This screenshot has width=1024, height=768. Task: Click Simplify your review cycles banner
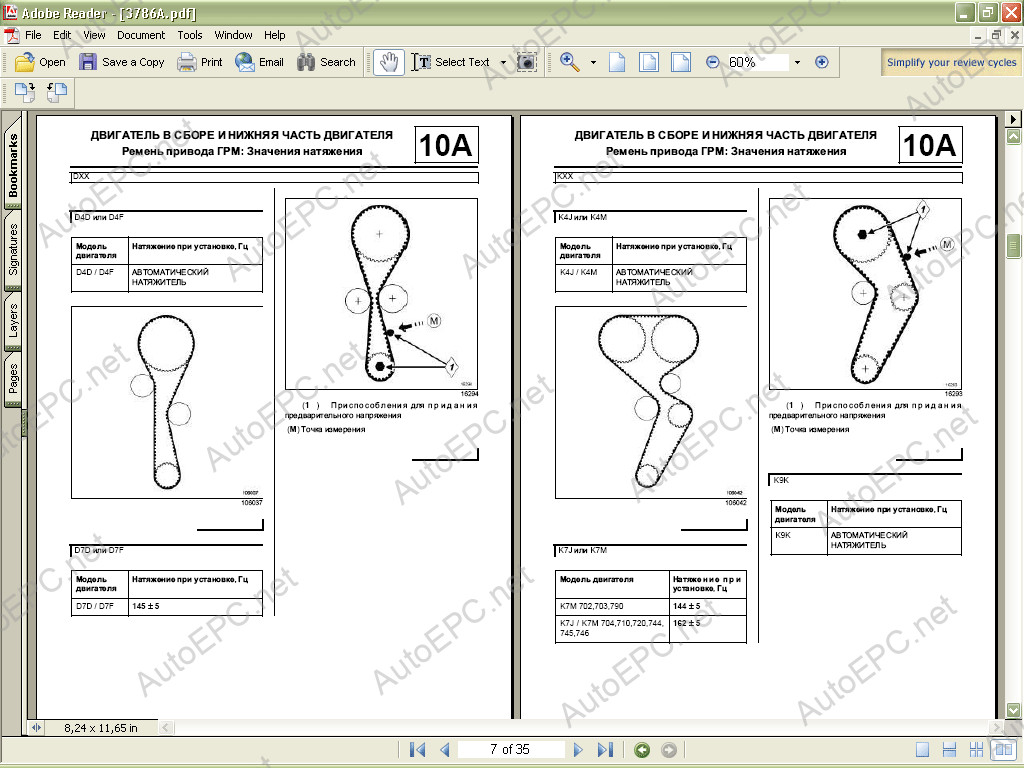[x=951, y=62]
